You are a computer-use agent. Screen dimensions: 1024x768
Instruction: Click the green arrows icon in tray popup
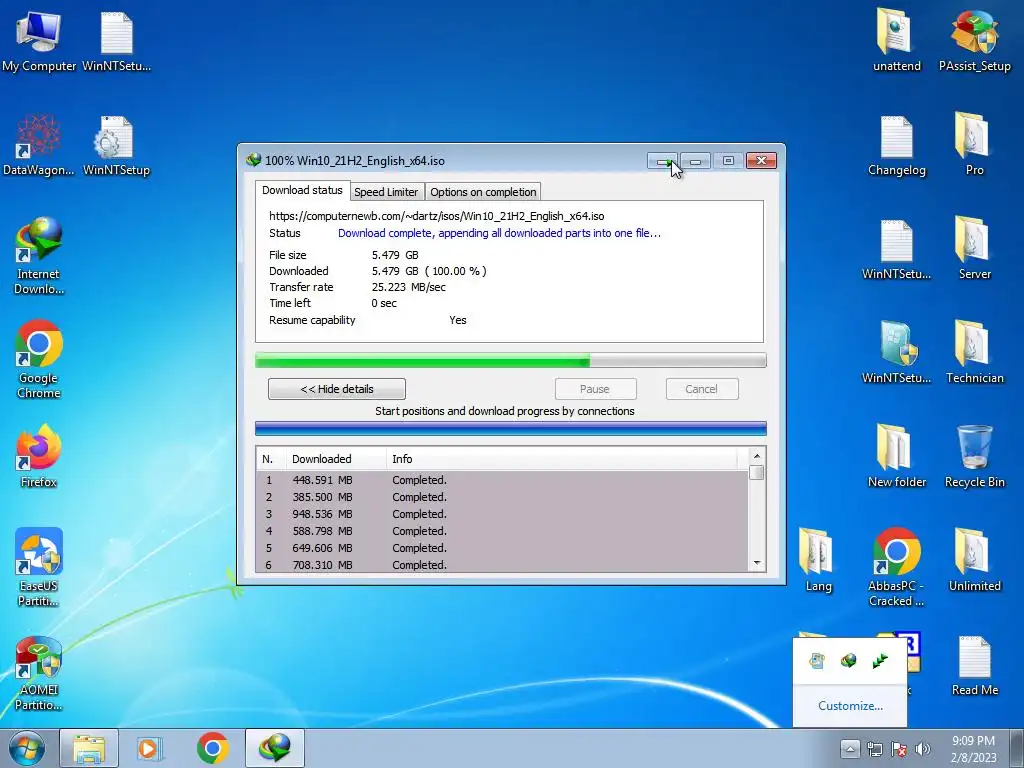tap(880, 661)
